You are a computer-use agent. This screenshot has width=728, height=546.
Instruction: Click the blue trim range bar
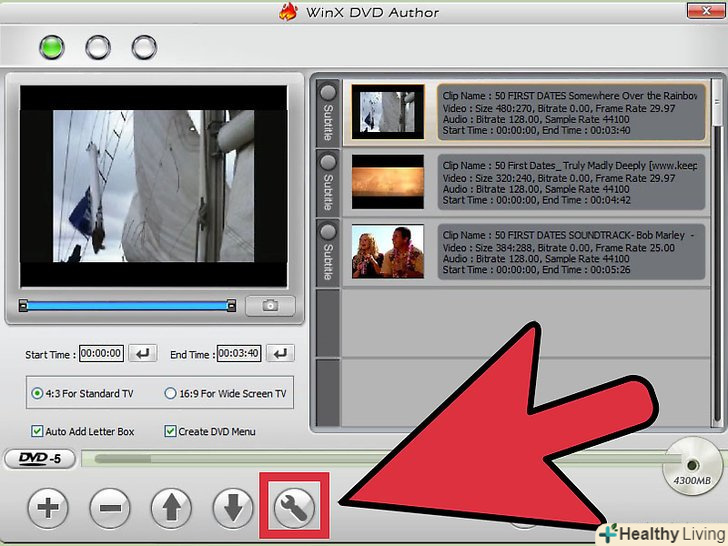tap(127, 306)
